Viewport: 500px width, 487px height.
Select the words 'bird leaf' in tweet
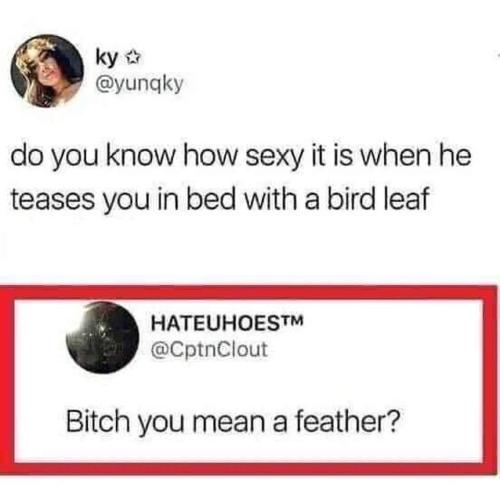point(377,197)
